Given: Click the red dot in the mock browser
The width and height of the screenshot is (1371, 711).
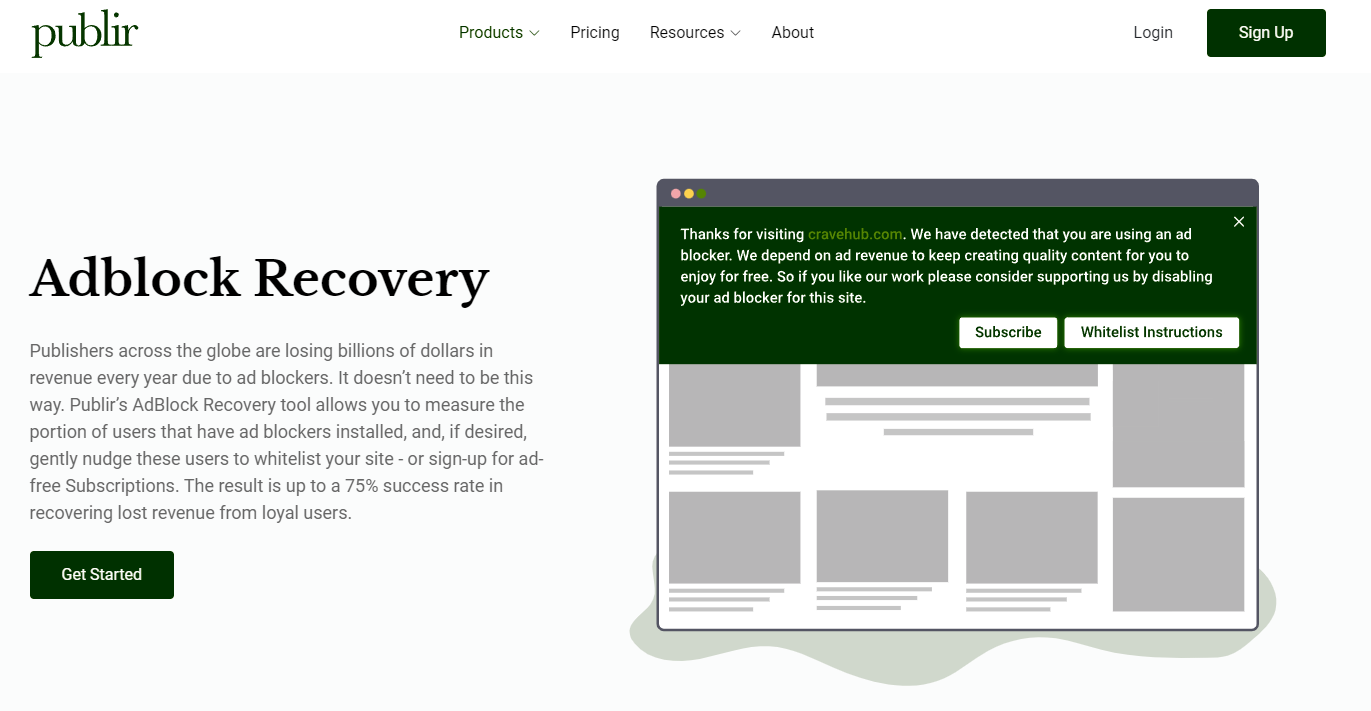Looking at the screenshot, I should tap(676, 194).
